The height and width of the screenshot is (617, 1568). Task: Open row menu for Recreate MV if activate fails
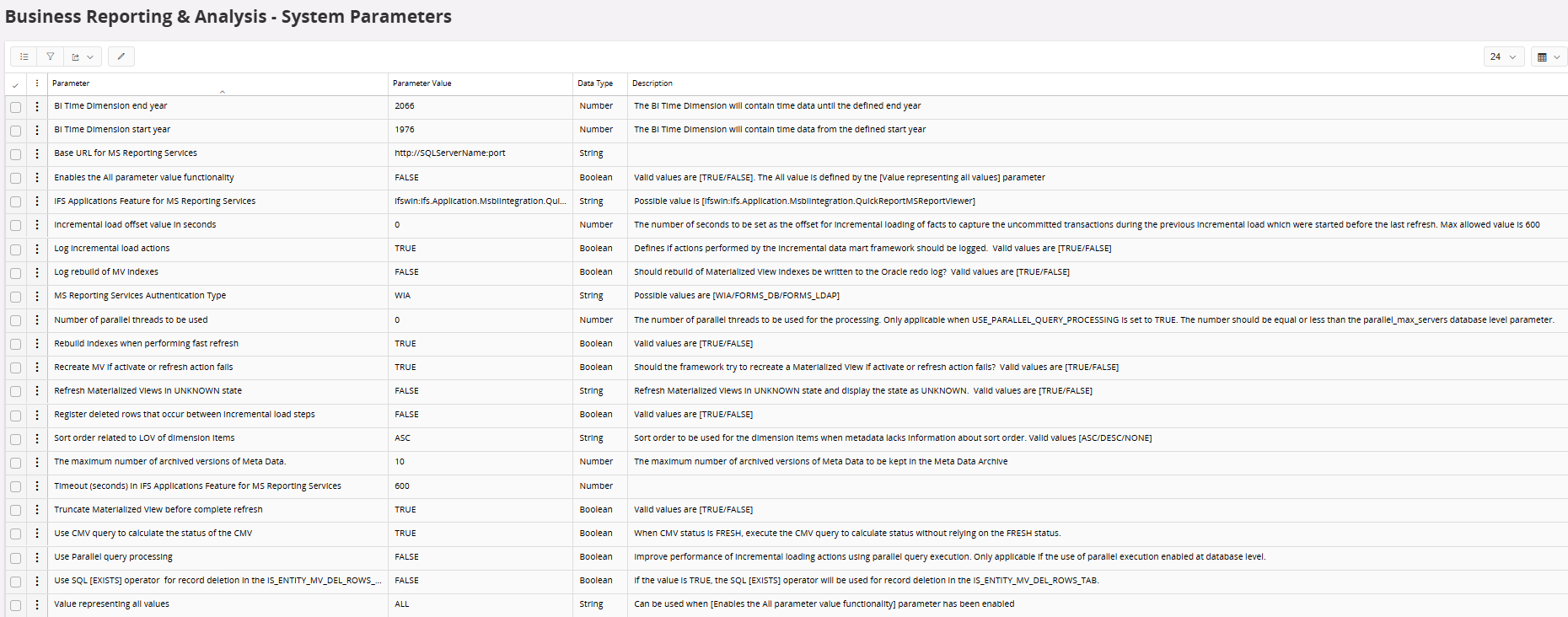pos(37,367)
